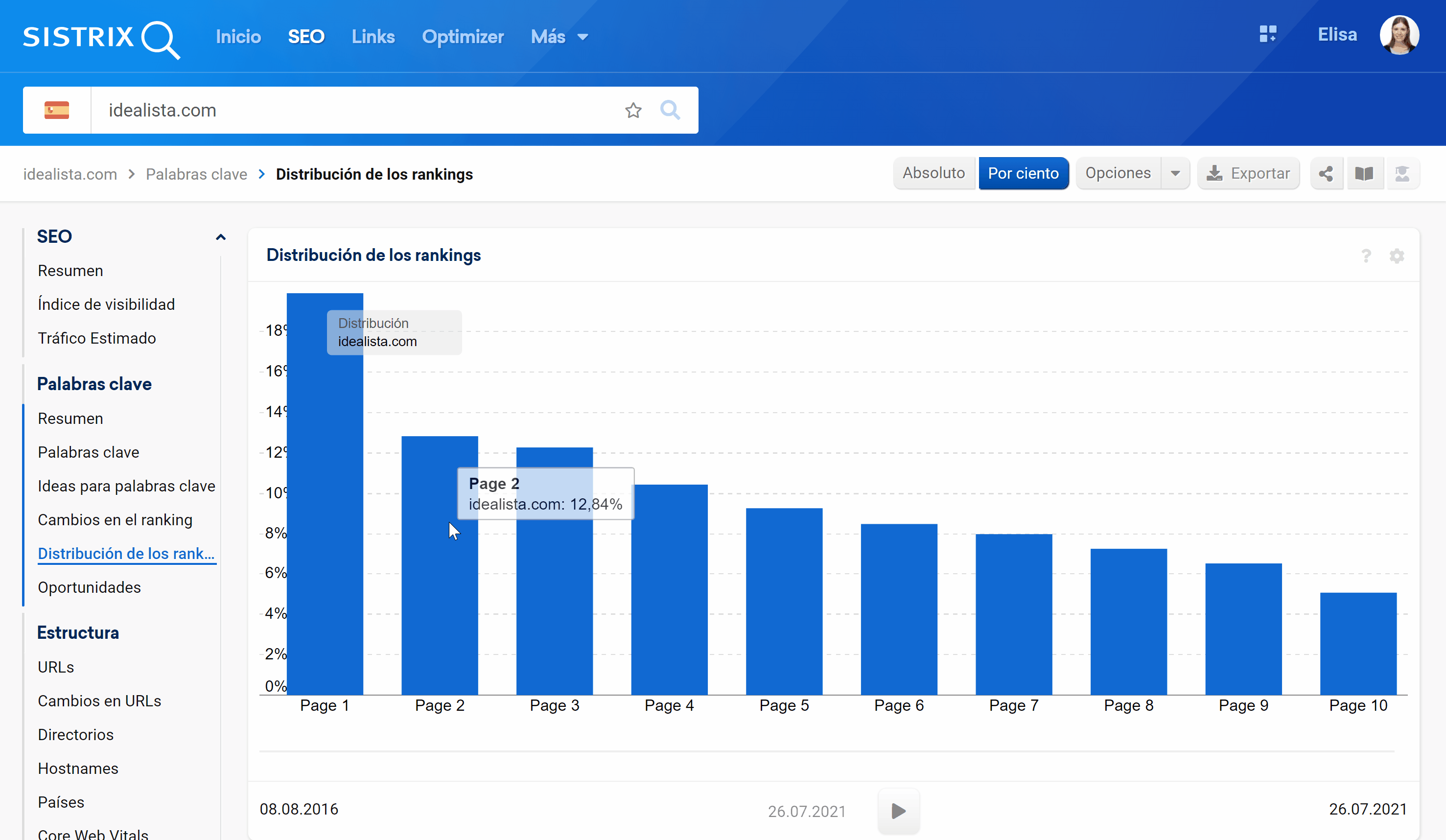This screenshot has width=1446, height=840.
Task: Open the dashboard grid icon
Action: 1267,34
